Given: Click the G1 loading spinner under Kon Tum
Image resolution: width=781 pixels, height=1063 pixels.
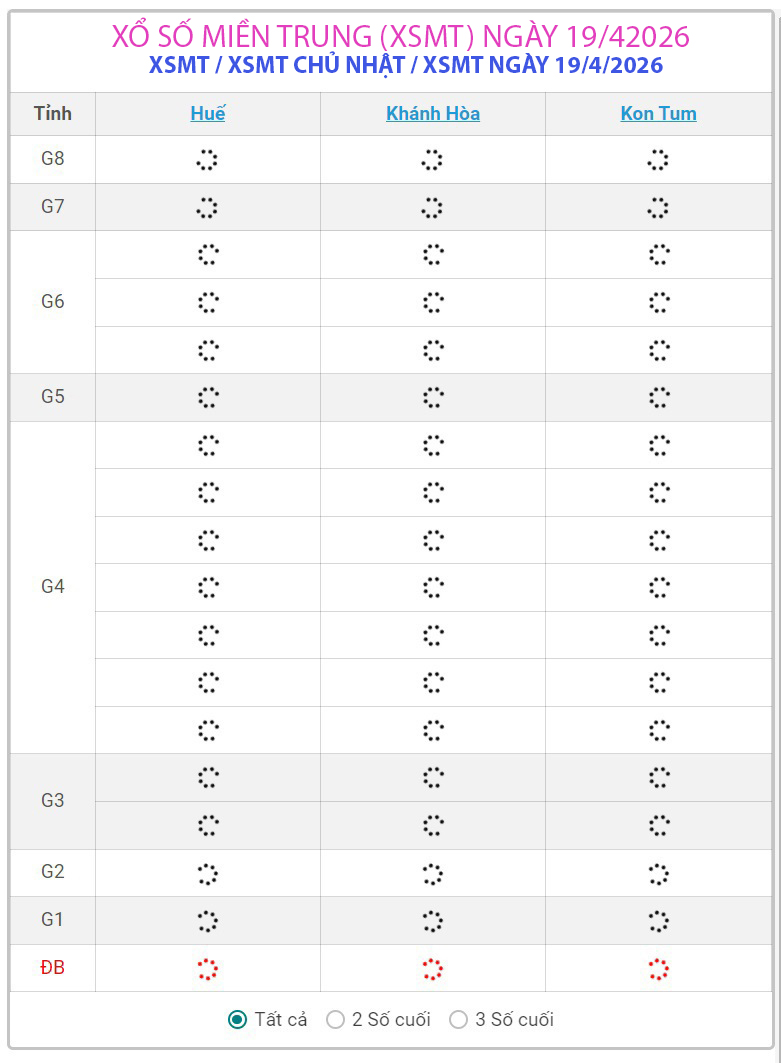Looking at the screenshot, I should coord(658,921).
